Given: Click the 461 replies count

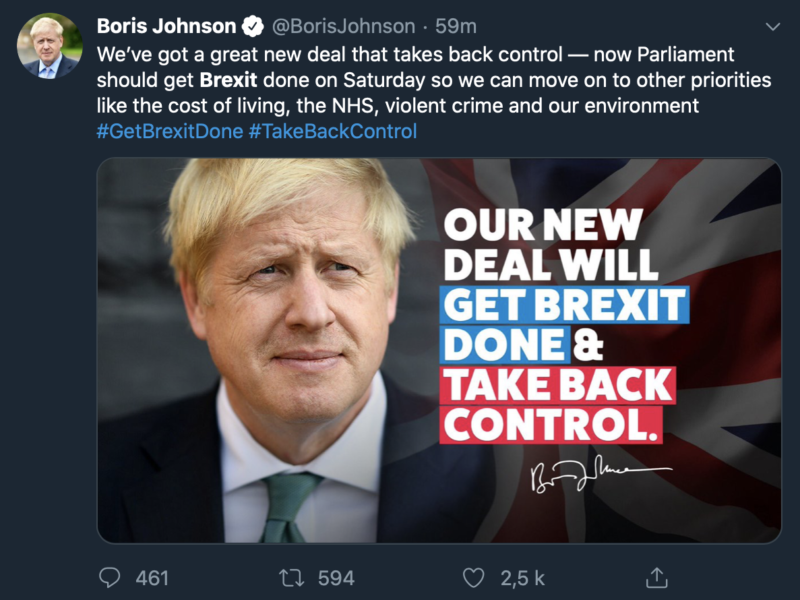Looking at the screenshot, I should pos(152,577).
